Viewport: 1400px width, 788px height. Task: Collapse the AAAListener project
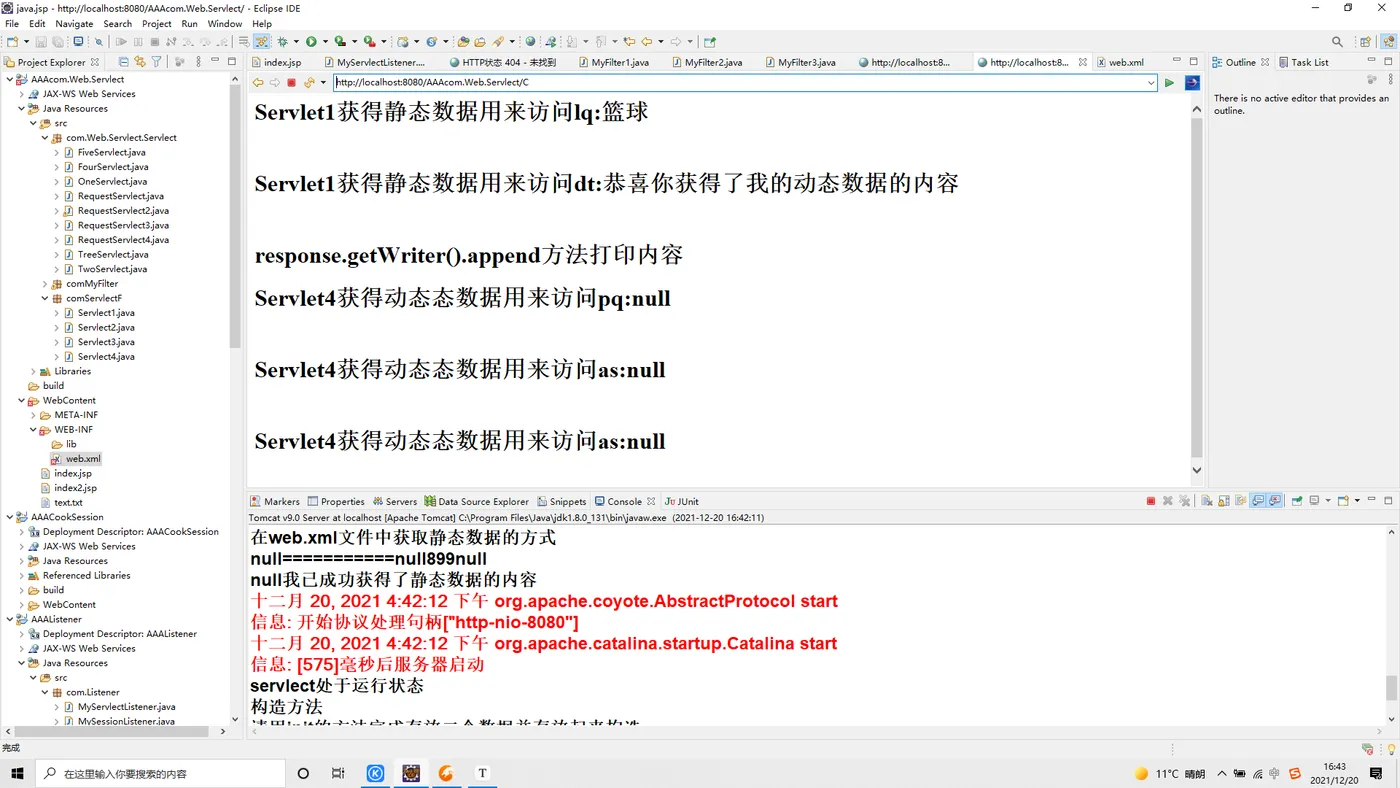pyautogui.click(x=10, y=619)
